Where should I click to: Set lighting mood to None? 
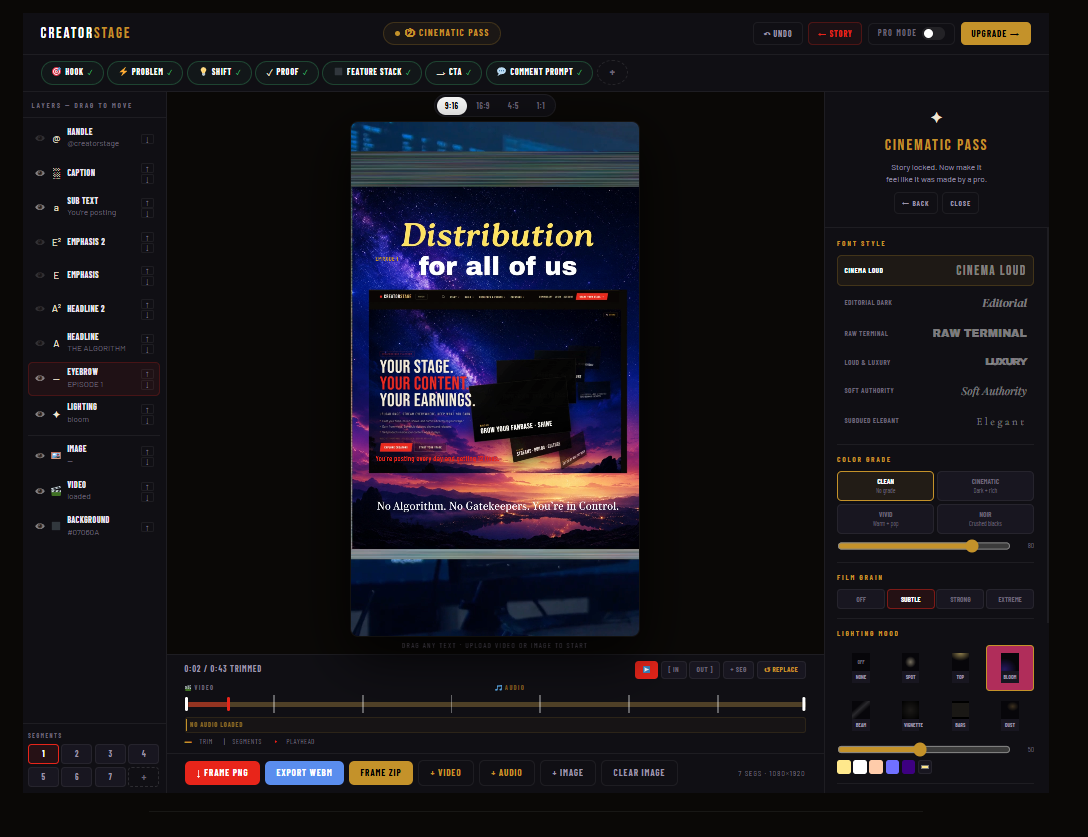861,668
